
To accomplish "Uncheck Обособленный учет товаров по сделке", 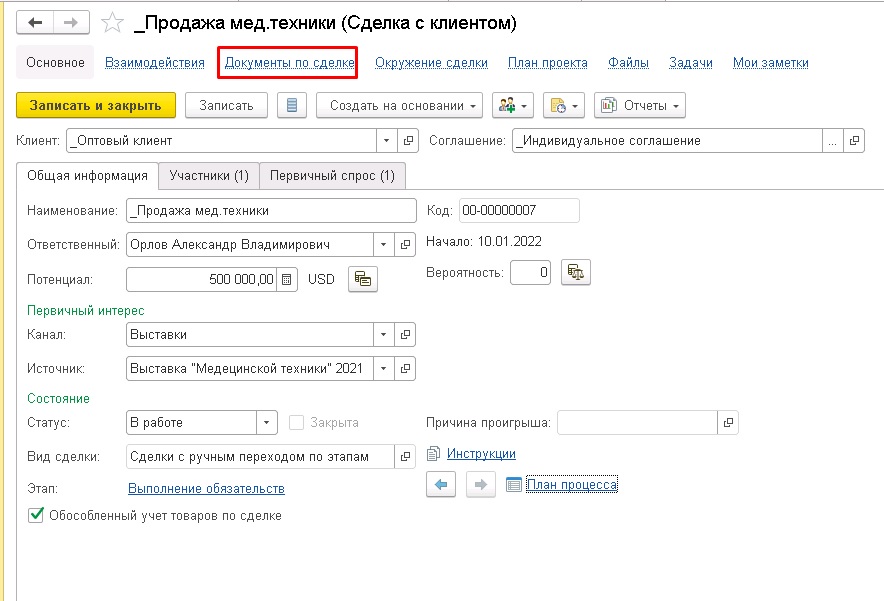I will coord(37,516).
